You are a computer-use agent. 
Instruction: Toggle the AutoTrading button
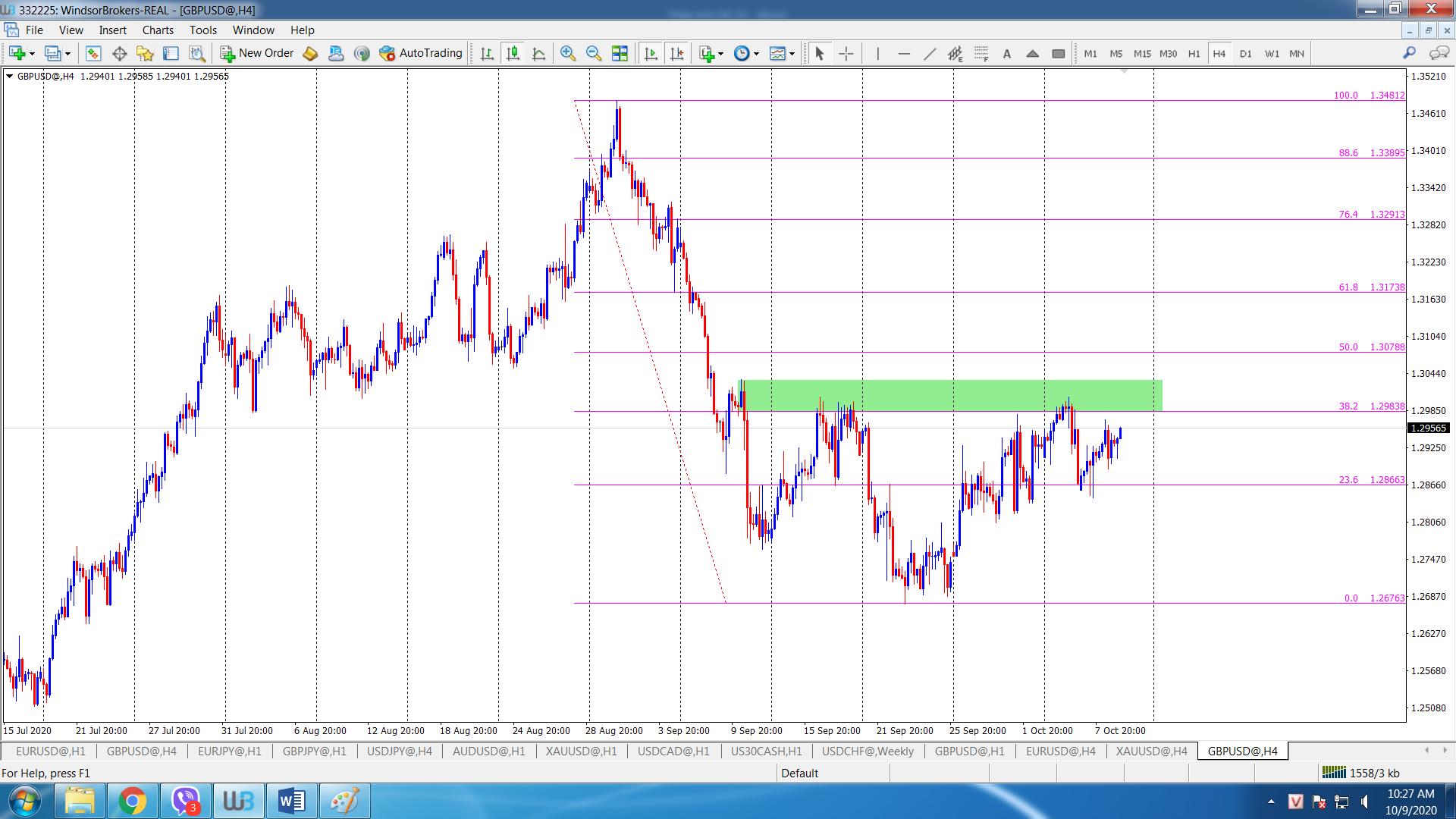coord(421,53)
